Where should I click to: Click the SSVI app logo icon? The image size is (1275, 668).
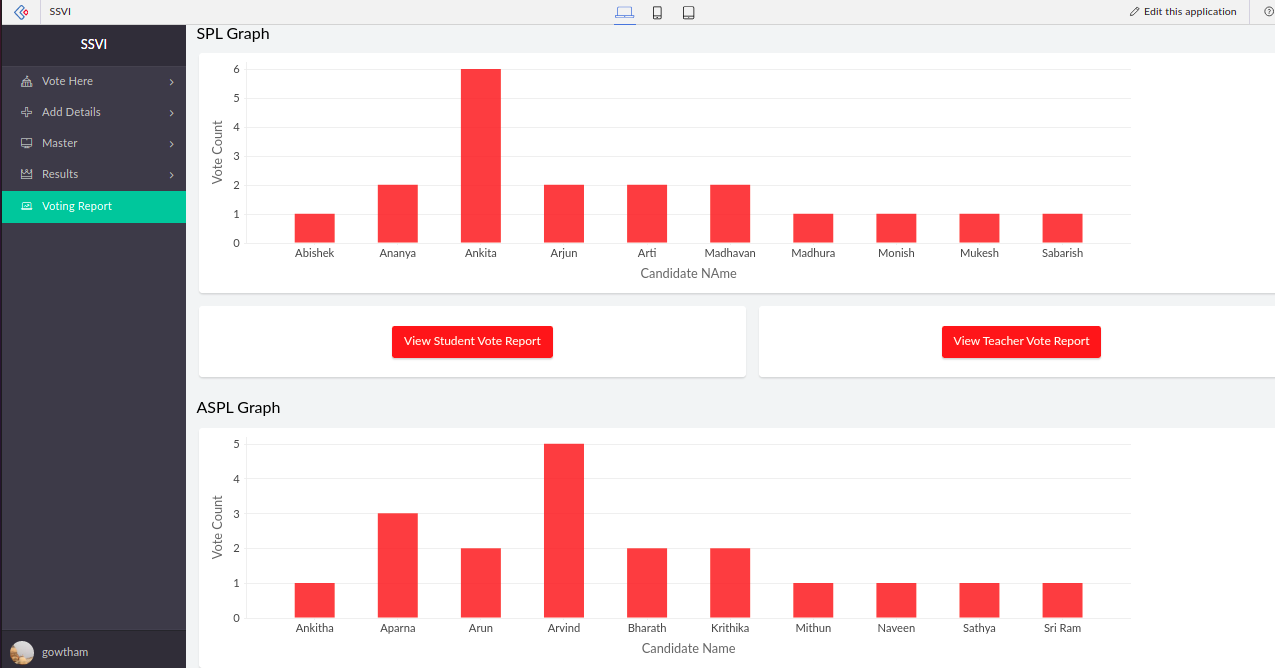(20, 11)
